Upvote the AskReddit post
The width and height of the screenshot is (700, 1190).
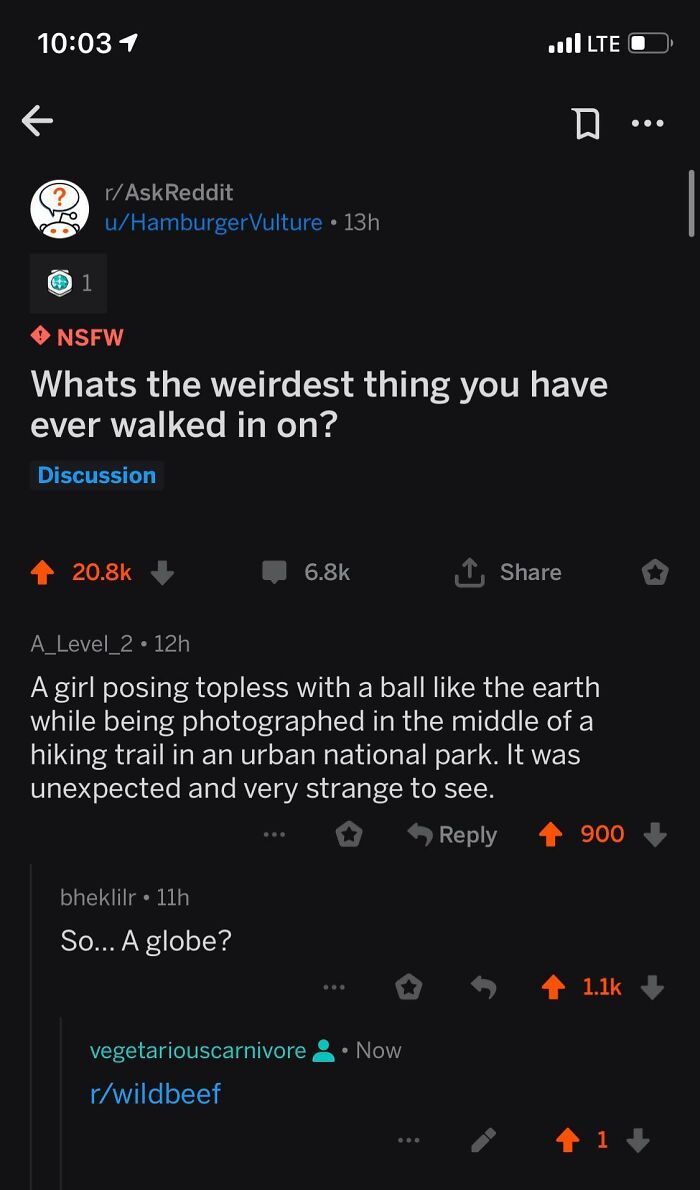pos(41,572)
